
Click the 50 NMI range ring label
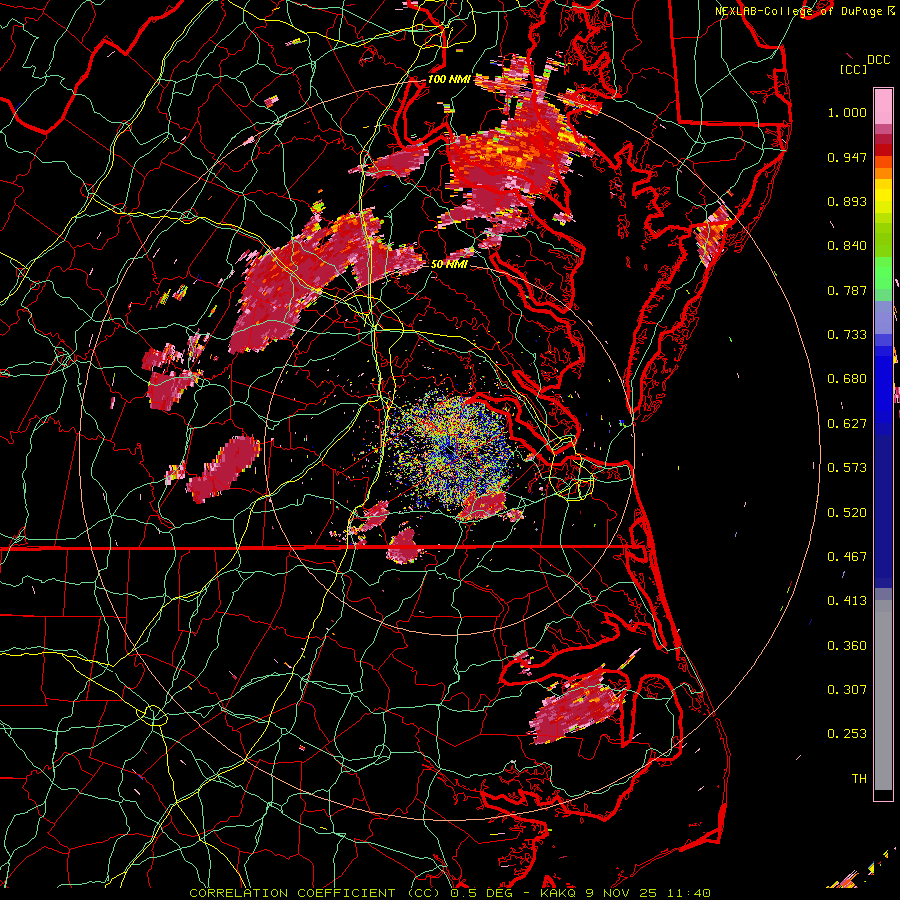click(448, 264)
